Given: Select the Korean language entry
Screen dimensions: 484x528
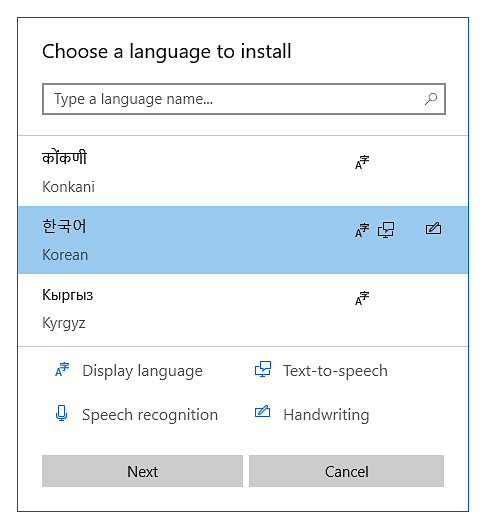Looking at the screenshot, I should [x=243, y=240].
